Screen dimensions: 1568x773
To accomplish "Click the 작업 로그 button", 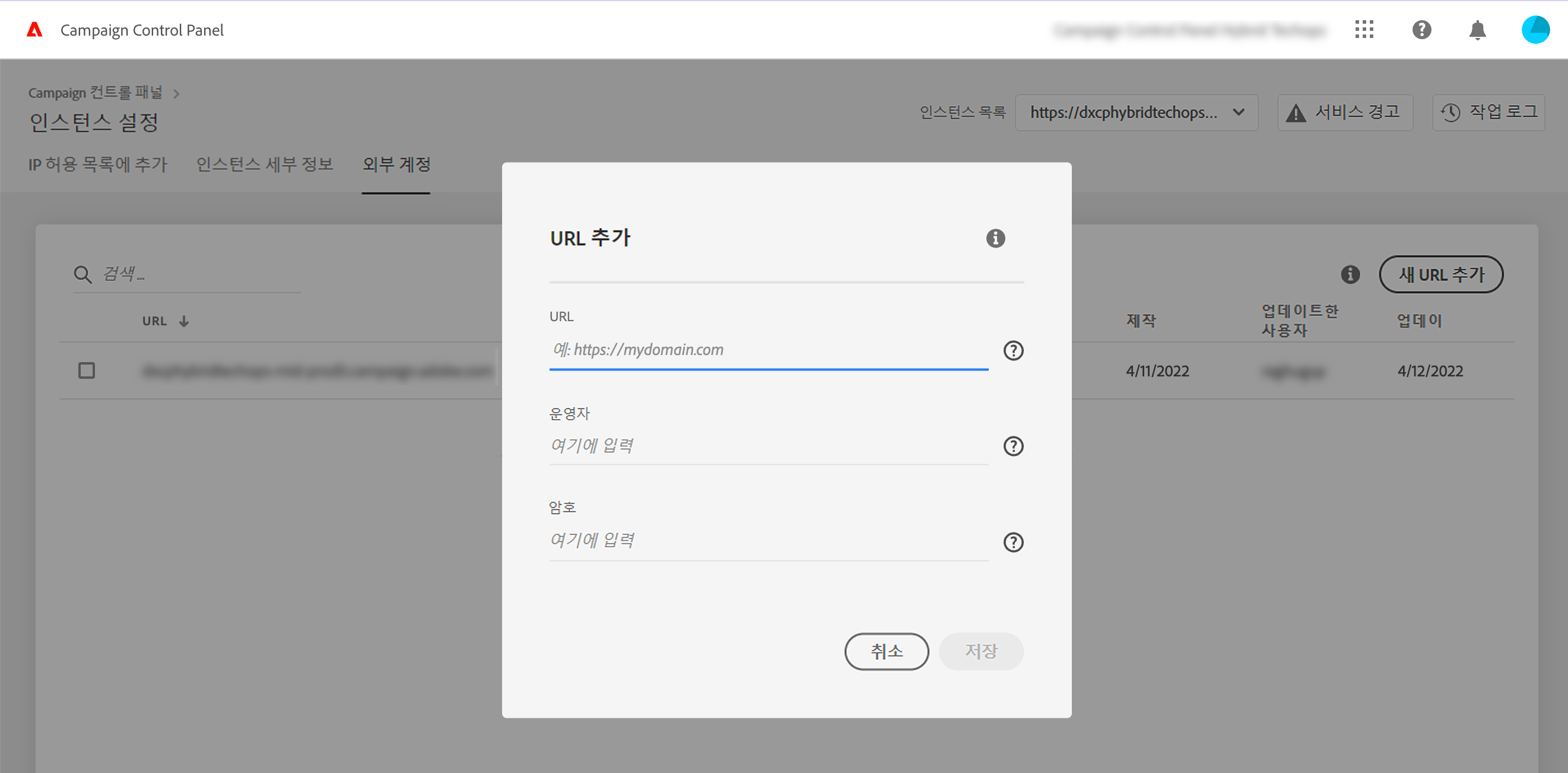I will tap(1488, 113).
